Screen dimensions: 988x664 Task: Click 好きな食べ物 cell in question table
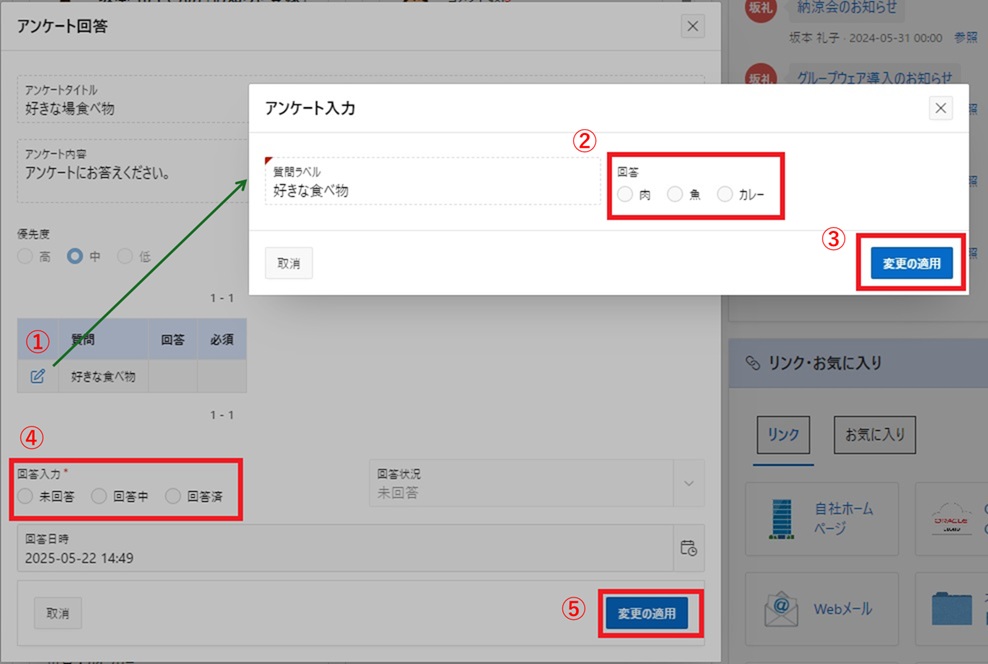tap(103, 377)
